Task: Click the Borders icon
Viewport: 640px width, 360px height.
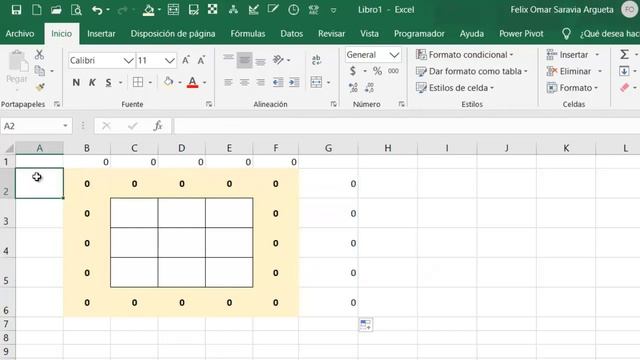Action: 138,82
